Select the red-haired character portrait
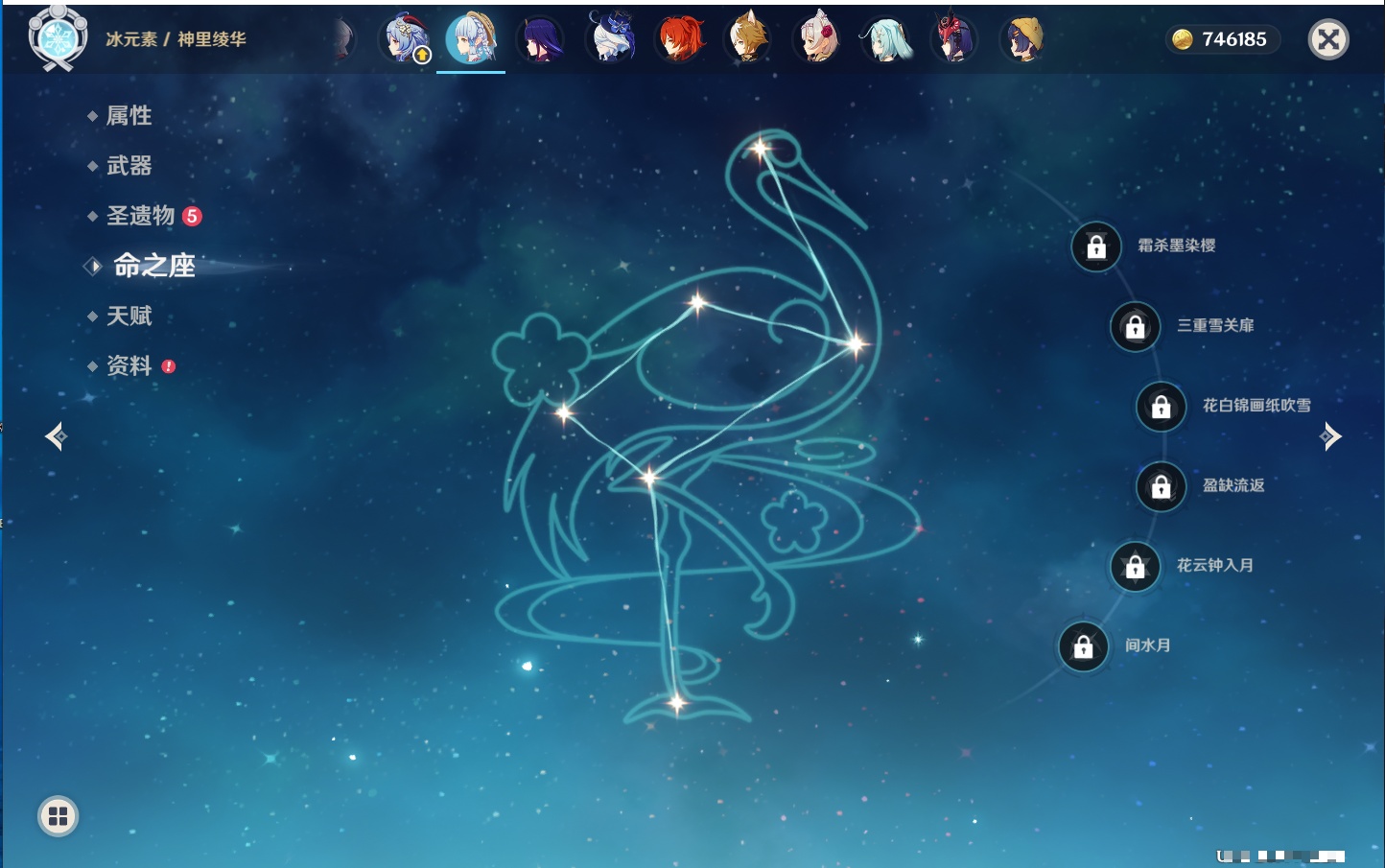Viewport: 1385px width, 868px height. 679,39
